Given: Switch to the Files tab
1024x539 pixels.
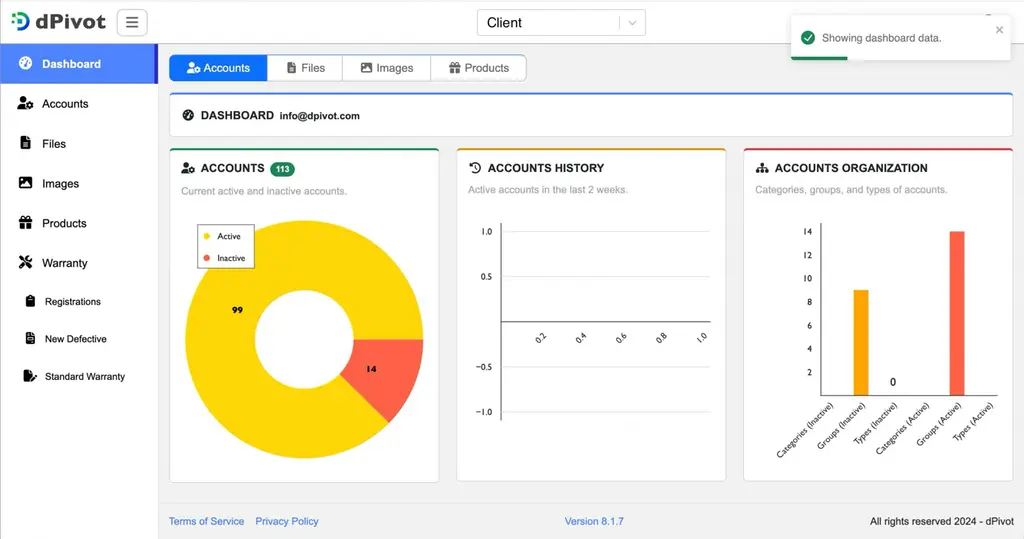Looking at the screenshot, I should click(x=305, y=68).
